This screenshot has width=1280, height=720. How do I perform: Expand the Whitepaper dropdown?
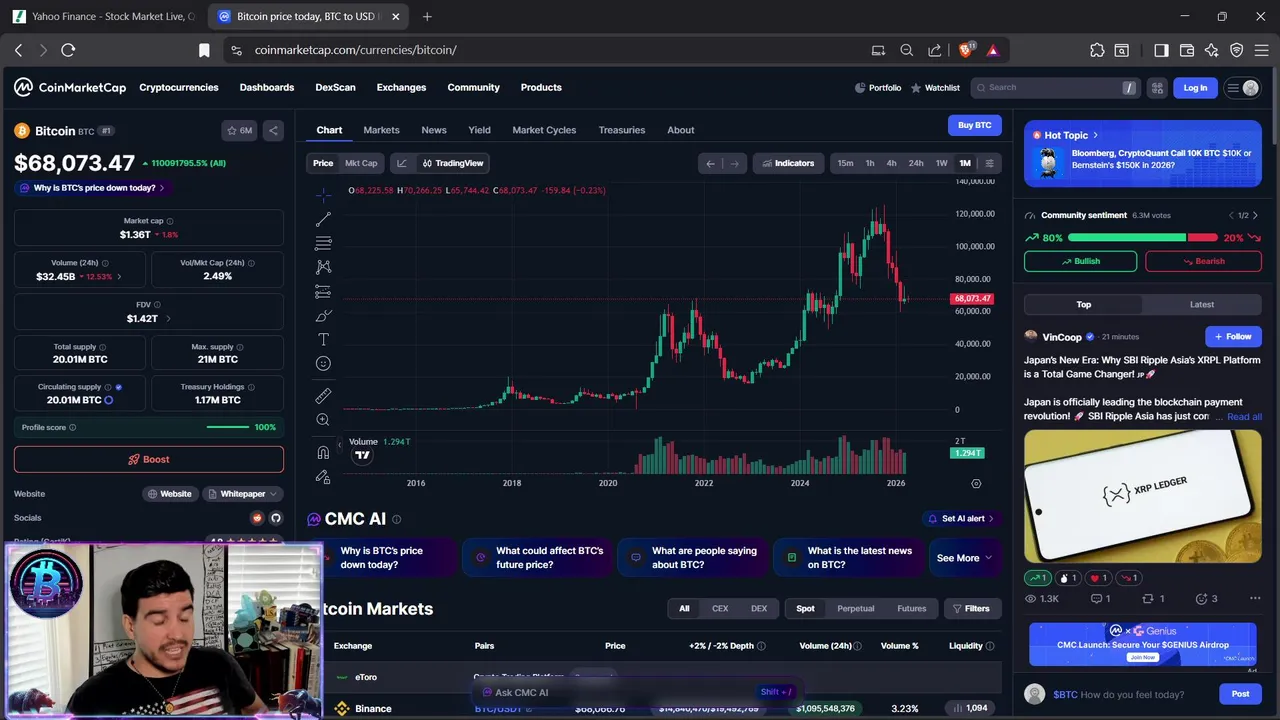243,494
